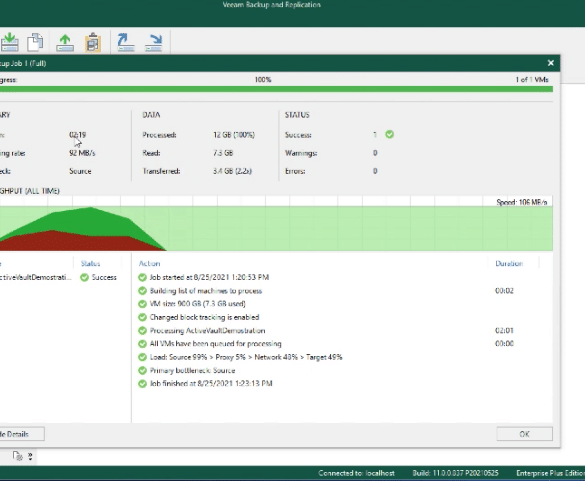Image resolution: width=585 pixels, height=481 pixels.
Task: Click the green upload arrow toolbar icon
Action: click(65, 43)
